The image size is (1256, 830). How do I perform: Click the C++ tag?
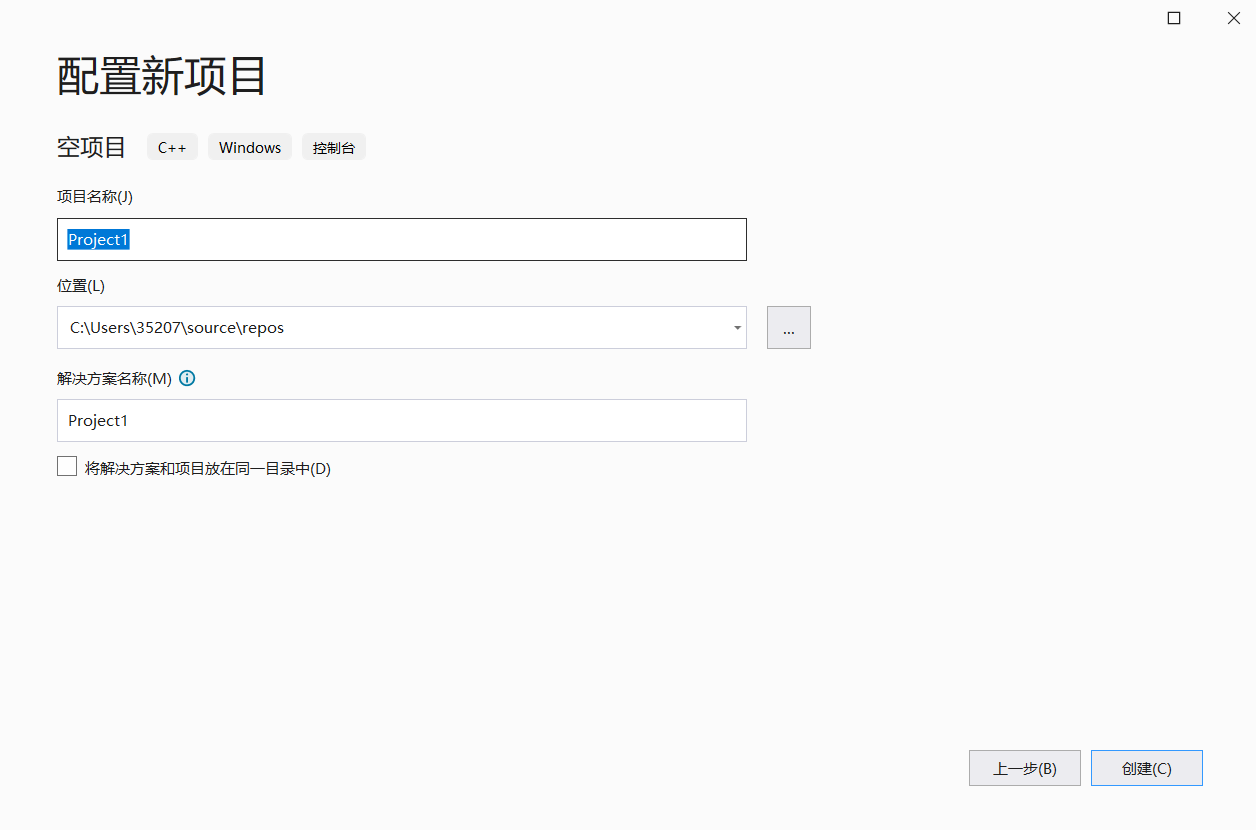point(172,147)
